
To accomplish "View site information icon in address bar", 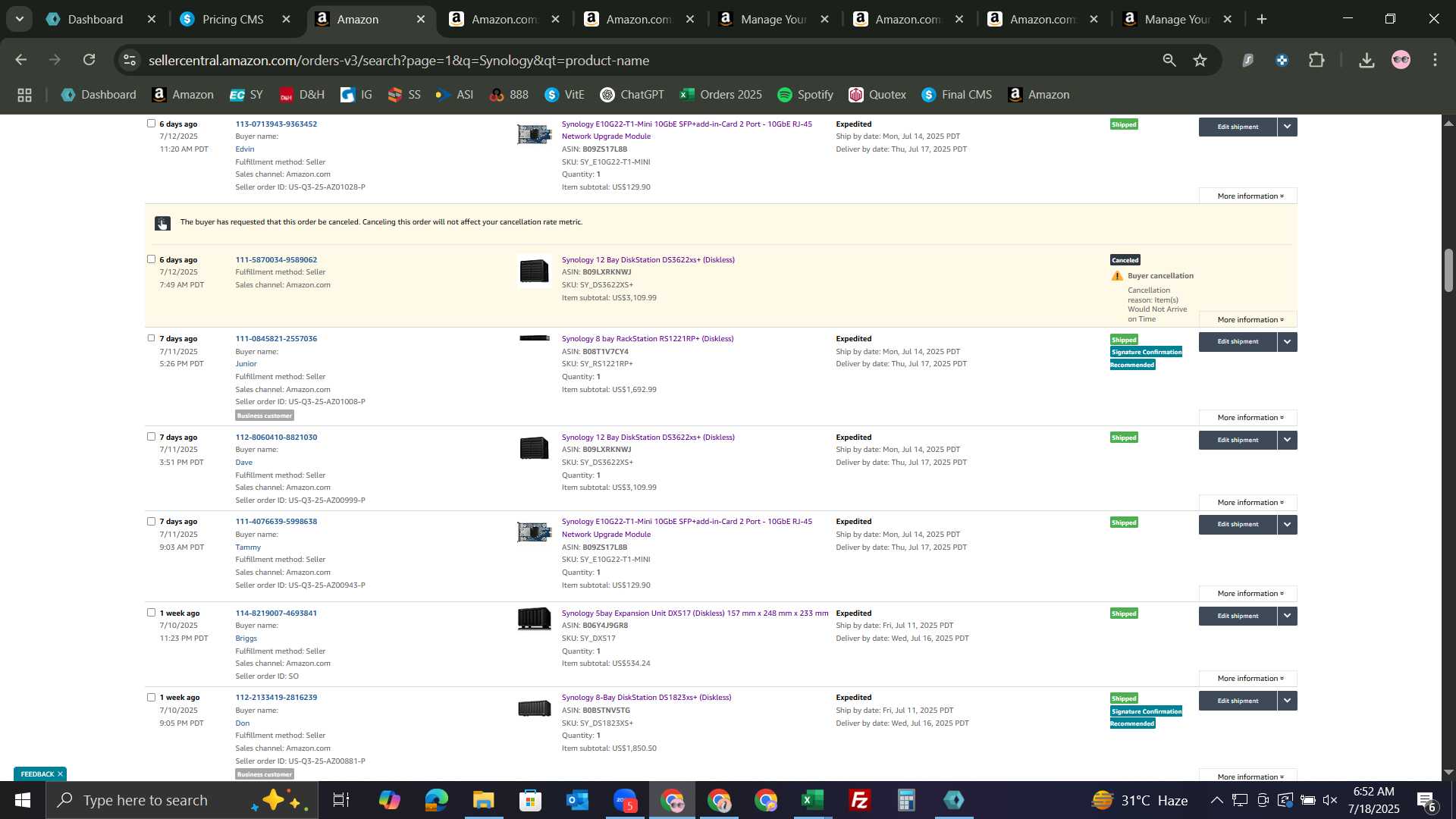I will pyautogui.click(x=130, y=60).
